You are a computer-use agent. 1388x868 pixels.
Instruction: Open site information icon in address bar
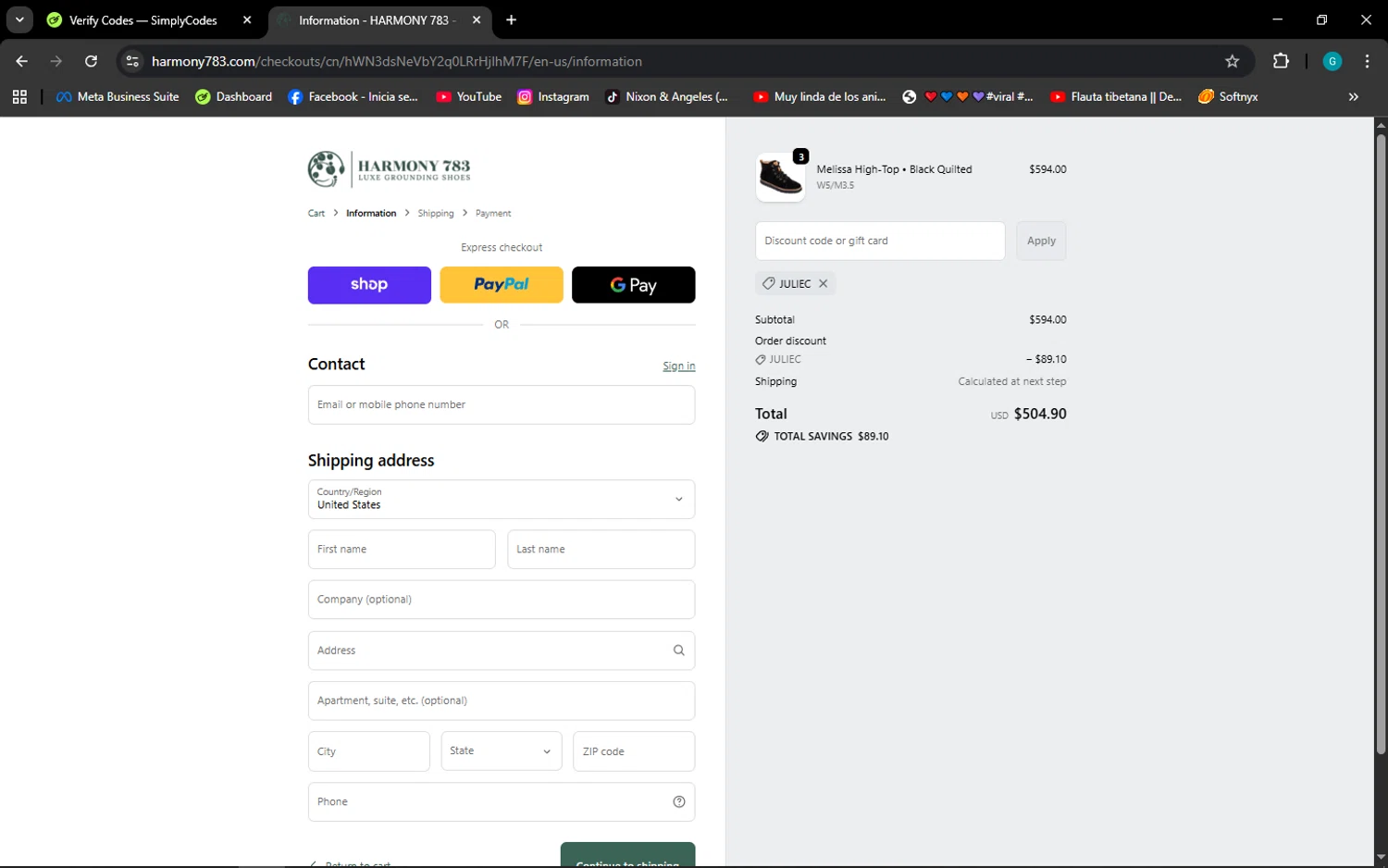(132, 61)
